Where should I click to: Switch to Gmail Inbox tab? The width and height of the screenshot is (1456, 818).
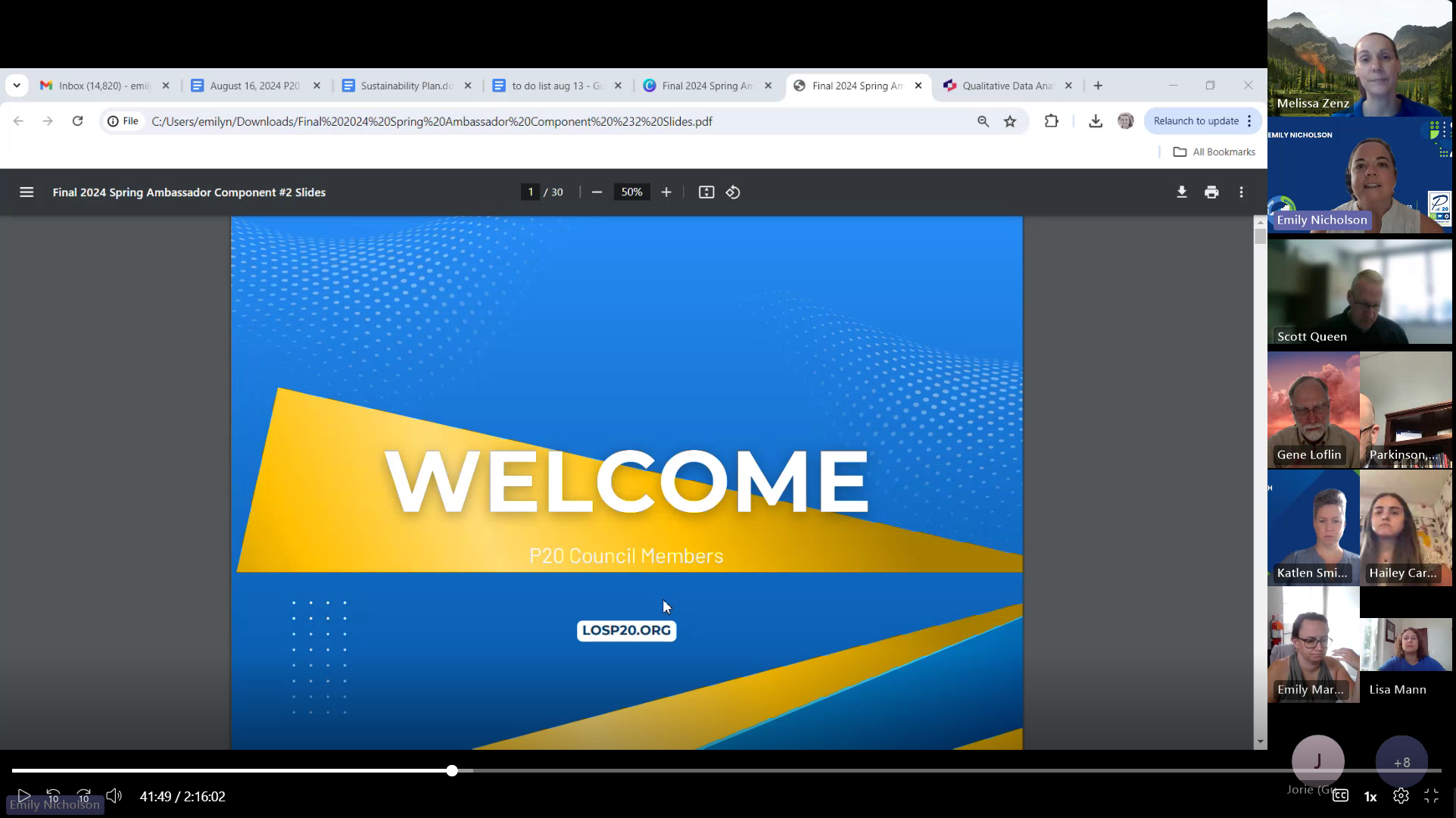(104, 86)
